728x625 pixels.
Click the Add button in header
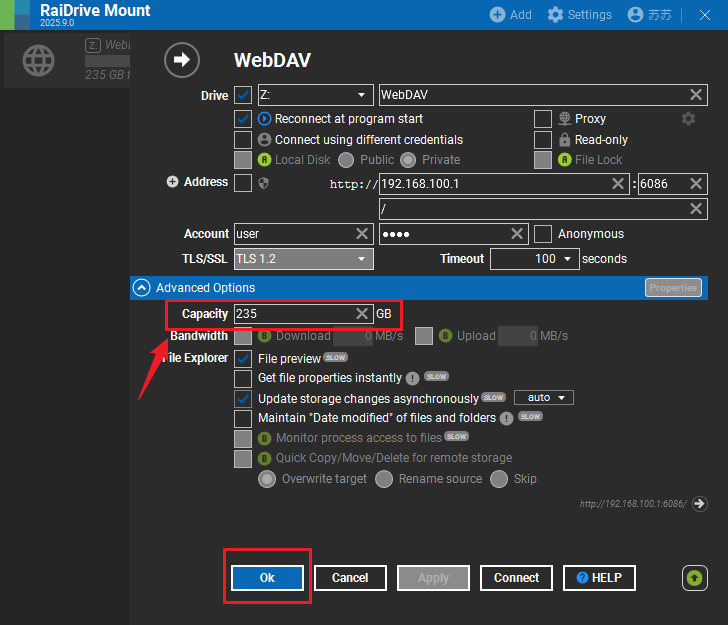tap(510, 15)
